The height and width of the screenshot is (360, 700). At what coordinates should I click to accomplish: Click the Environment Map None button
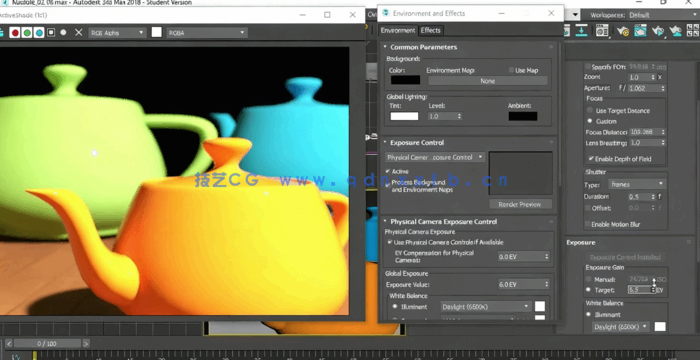(488, 81)
